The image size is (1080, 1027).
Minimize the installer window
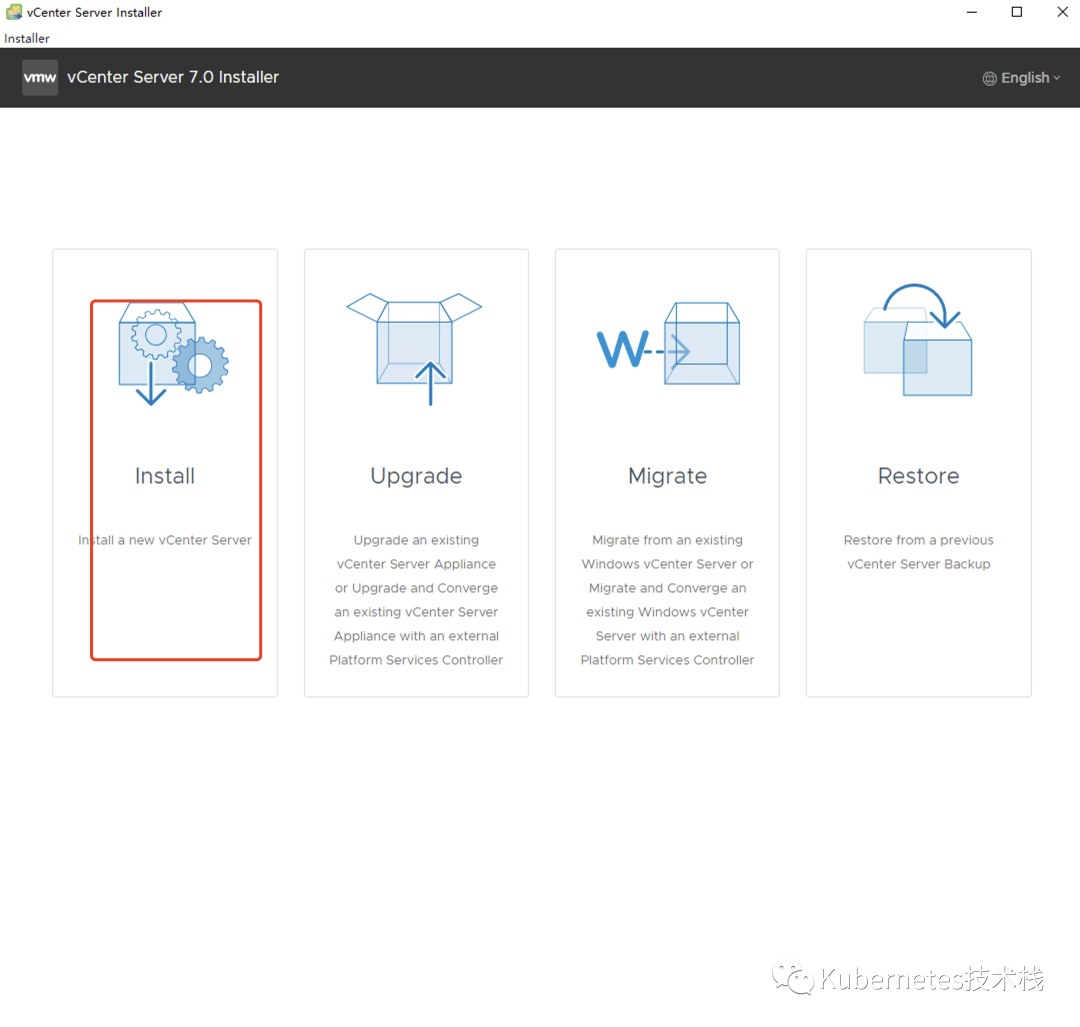971,12
